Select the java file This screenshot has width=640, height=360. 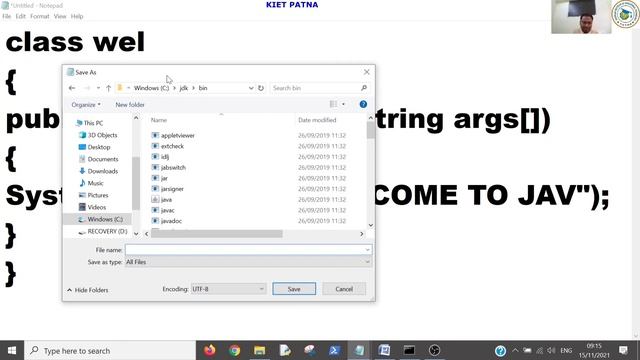coord(166,199)
